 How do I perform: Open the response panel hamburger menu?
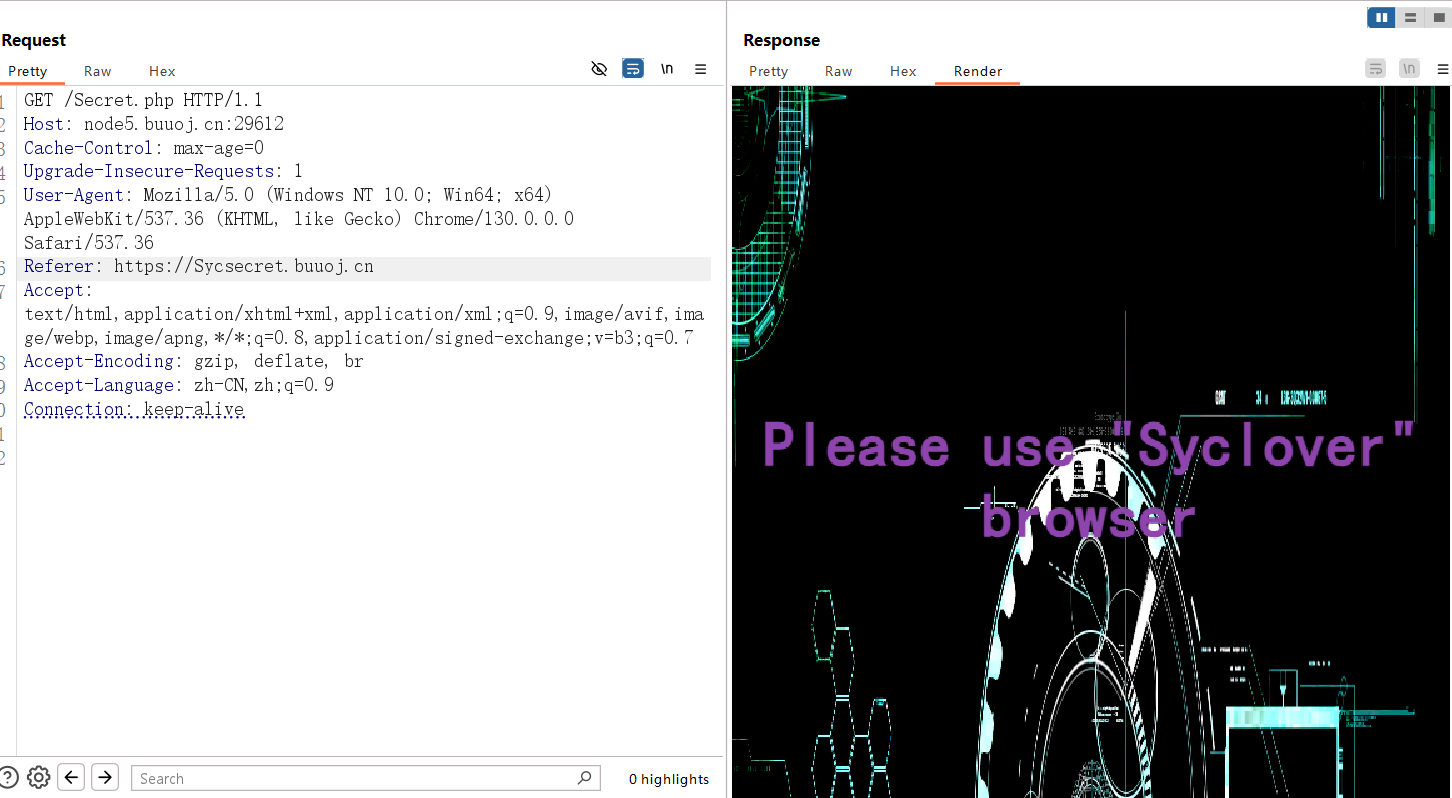pyautogui.click(x=1443, y=68)
